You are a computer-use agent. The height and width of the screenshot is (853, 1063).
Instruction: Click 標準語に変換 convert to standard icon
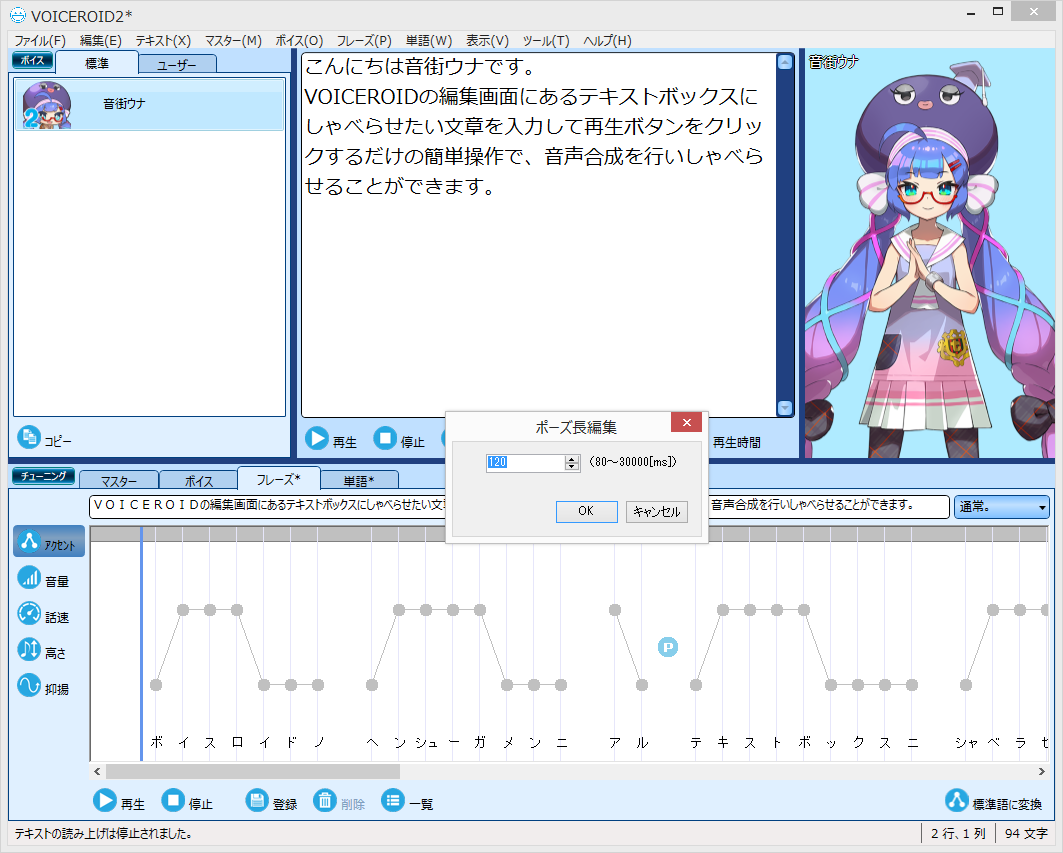(956, 801)
